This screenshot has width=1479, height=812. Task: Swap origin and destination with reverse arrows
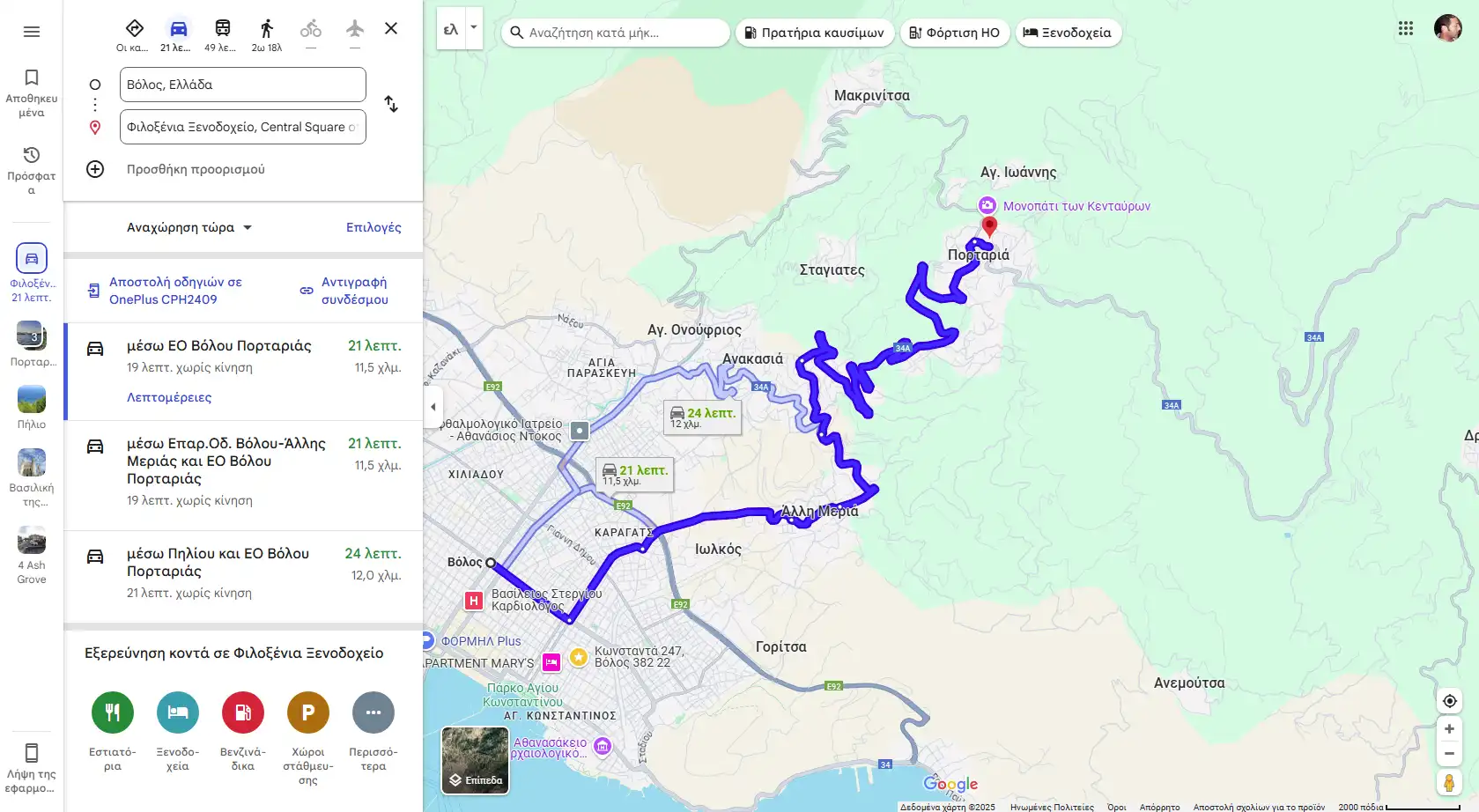pyautogui.click(x=391, y=104)
